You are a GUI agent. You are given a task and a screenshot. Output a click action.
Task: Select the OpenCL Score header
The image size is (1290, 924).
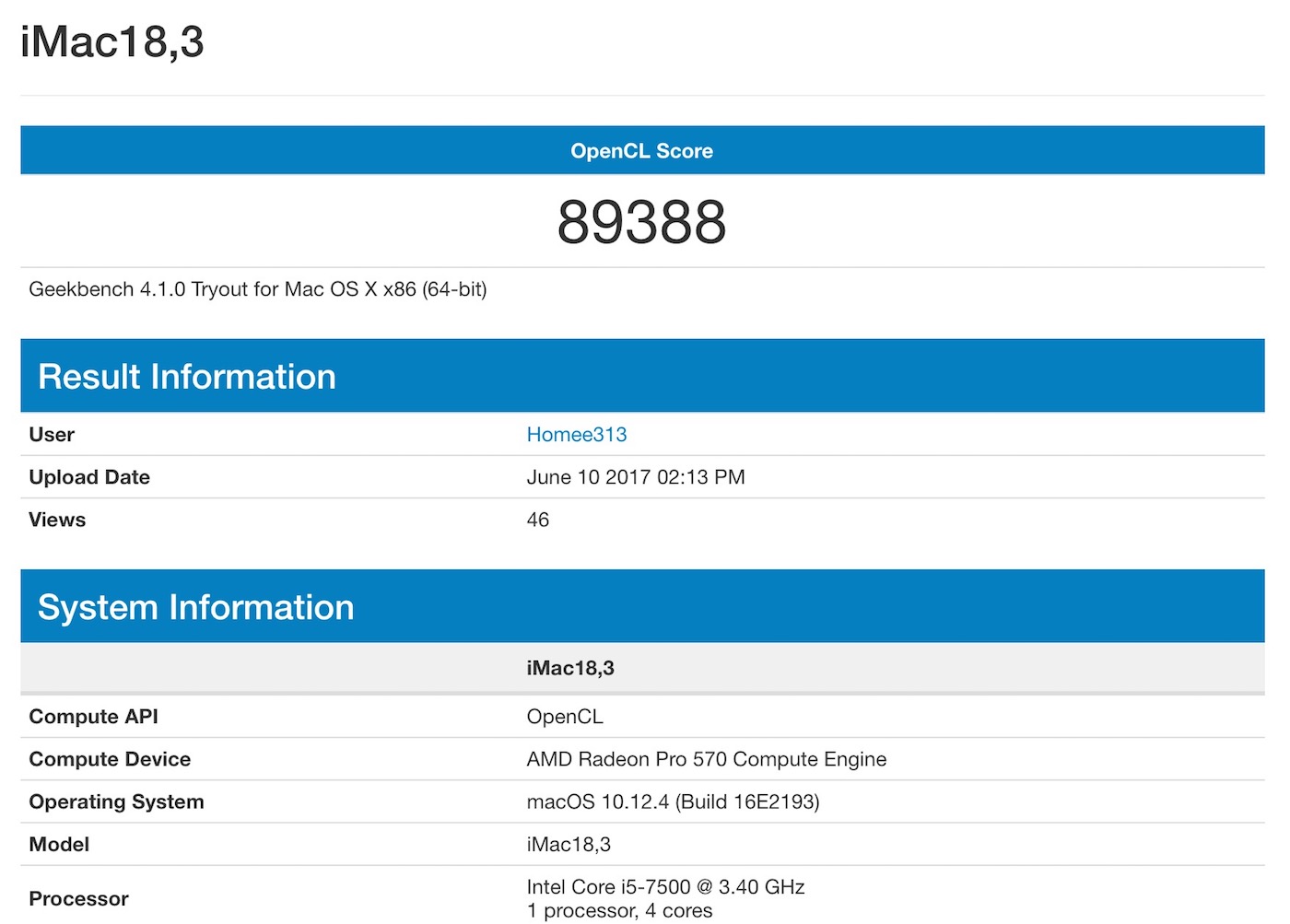(x=641, y=151)
